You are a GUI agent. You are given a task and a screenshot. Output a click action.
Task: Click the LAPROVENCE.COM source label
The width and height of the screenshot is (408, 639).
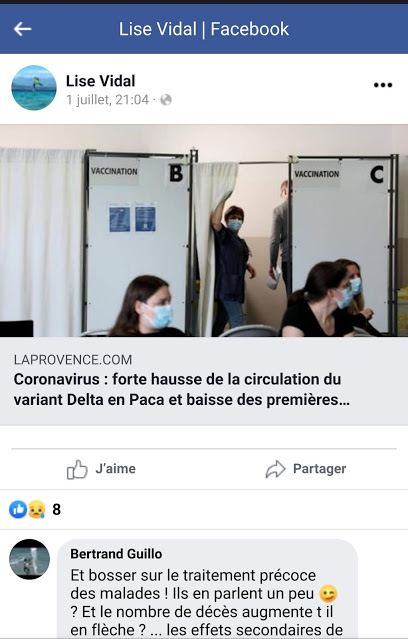coord(73,359)
